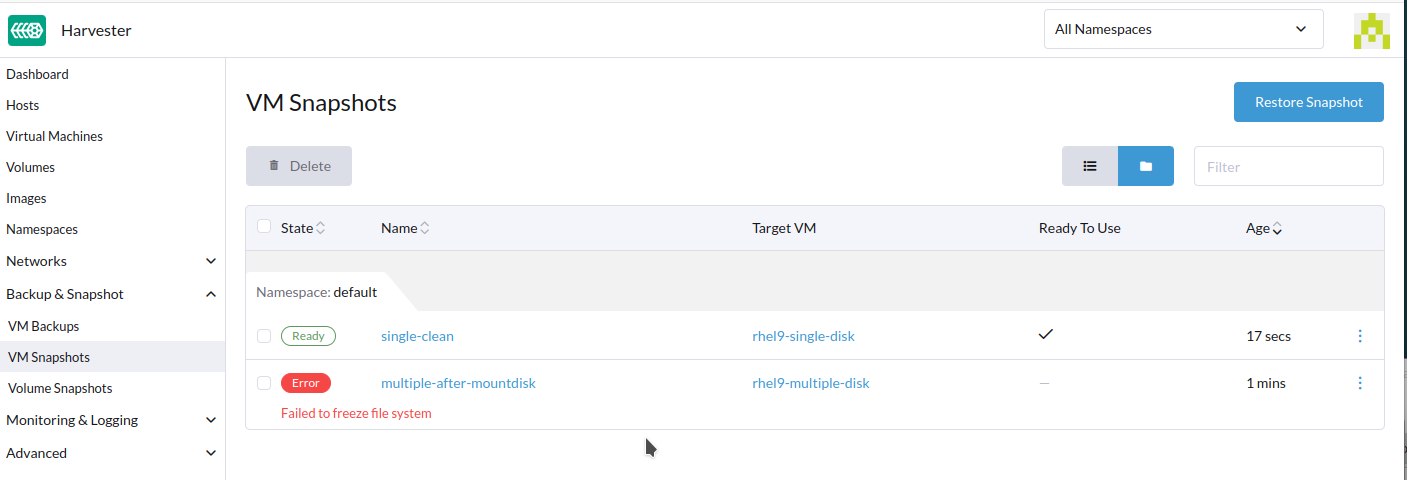The width and height of the screenshot is (1407, 480).
Task: Open VM Backups in sidebar
Action: (43, 326)
